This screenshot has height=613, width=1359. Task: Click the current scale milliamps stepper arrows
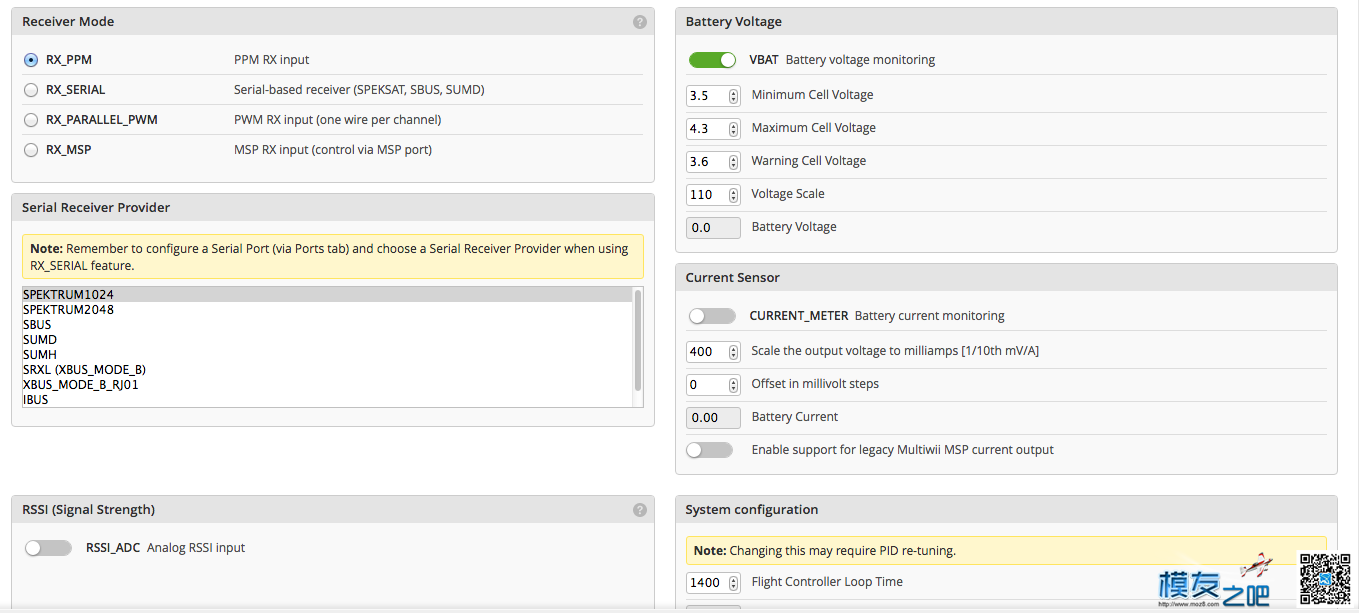[734, 352]
